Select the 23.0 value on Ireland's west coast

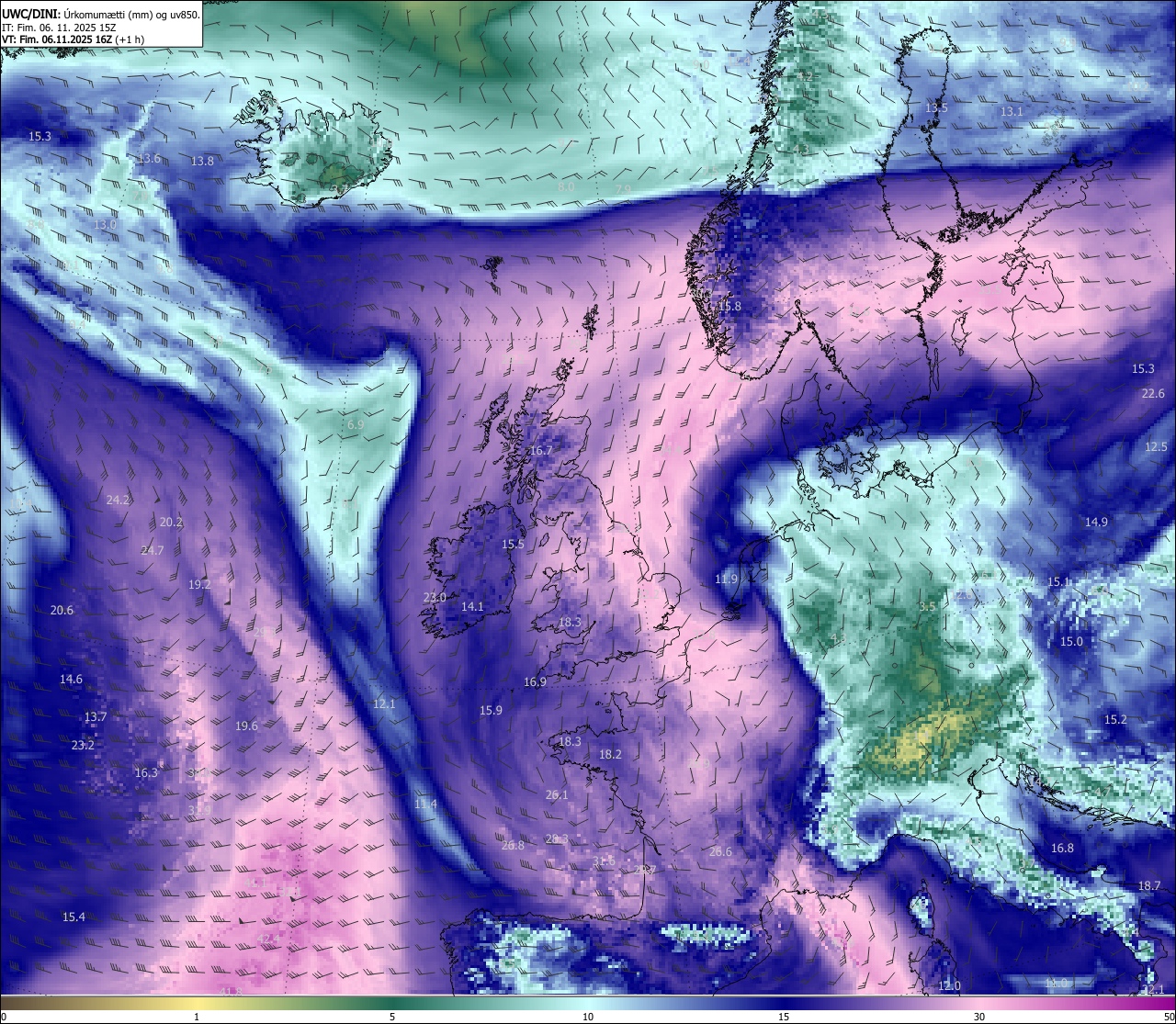(x=435, y=598)
